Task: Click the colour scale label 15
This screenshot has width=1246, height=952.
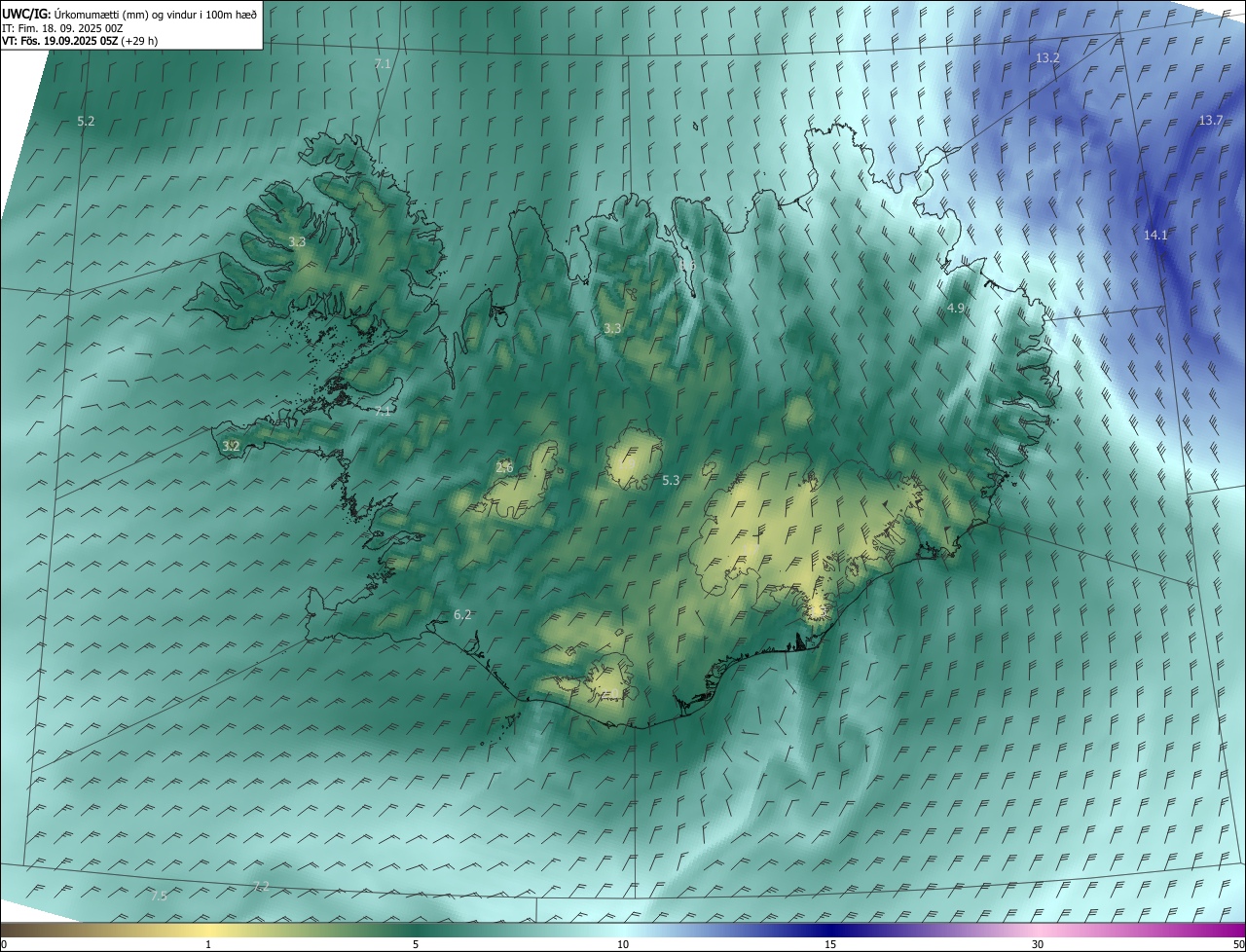Action: point(830,945)
